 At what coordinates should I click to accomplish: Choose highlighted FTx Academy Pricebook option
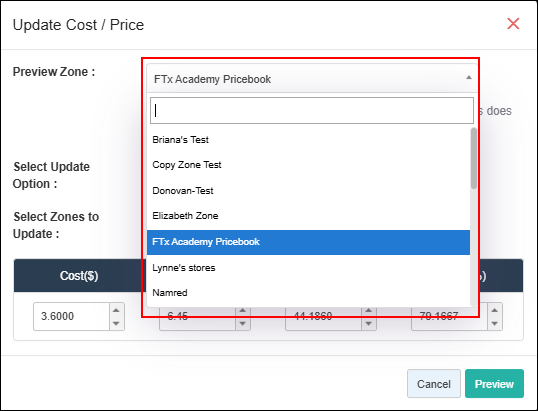point(308,242)
